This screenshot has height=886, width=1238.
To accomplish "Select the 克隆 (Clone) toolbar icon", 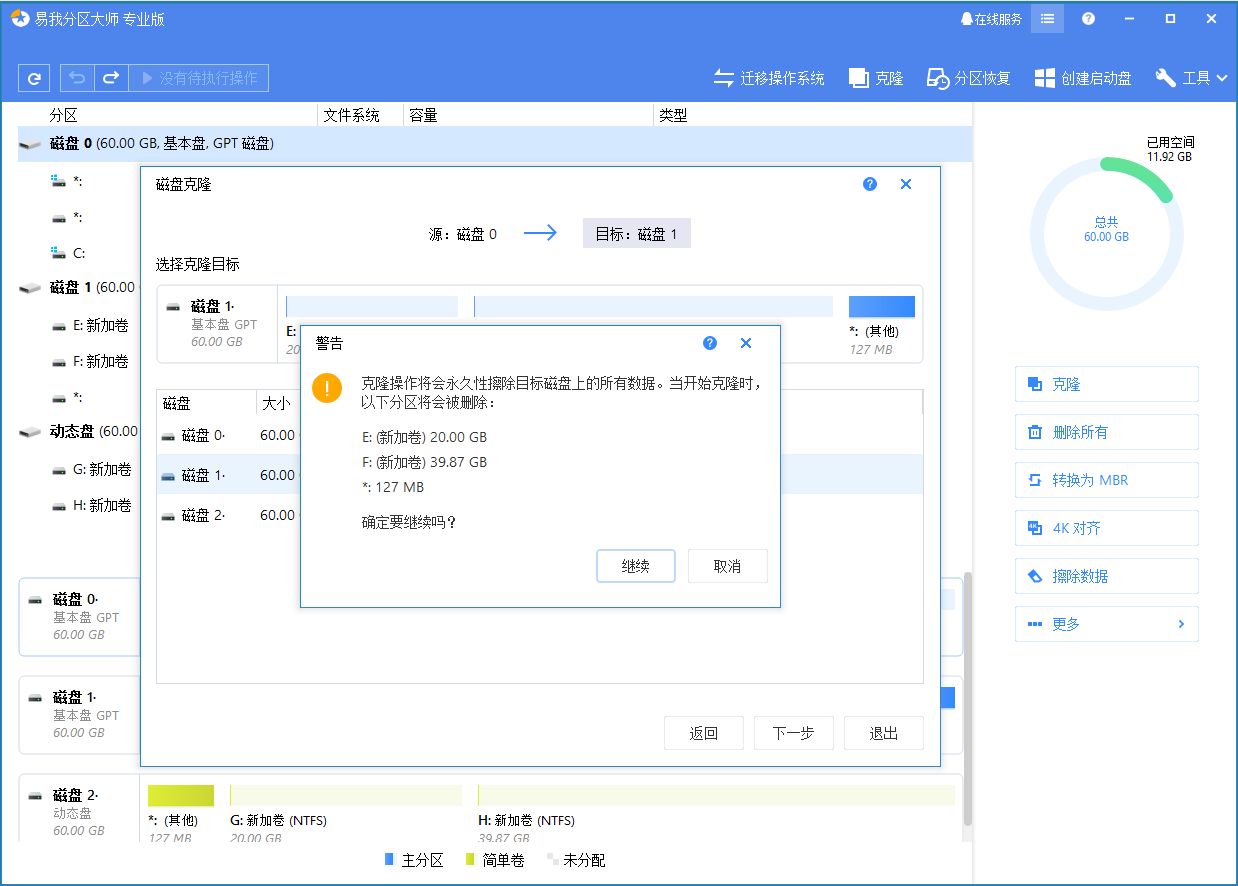I will click(875, 77).
